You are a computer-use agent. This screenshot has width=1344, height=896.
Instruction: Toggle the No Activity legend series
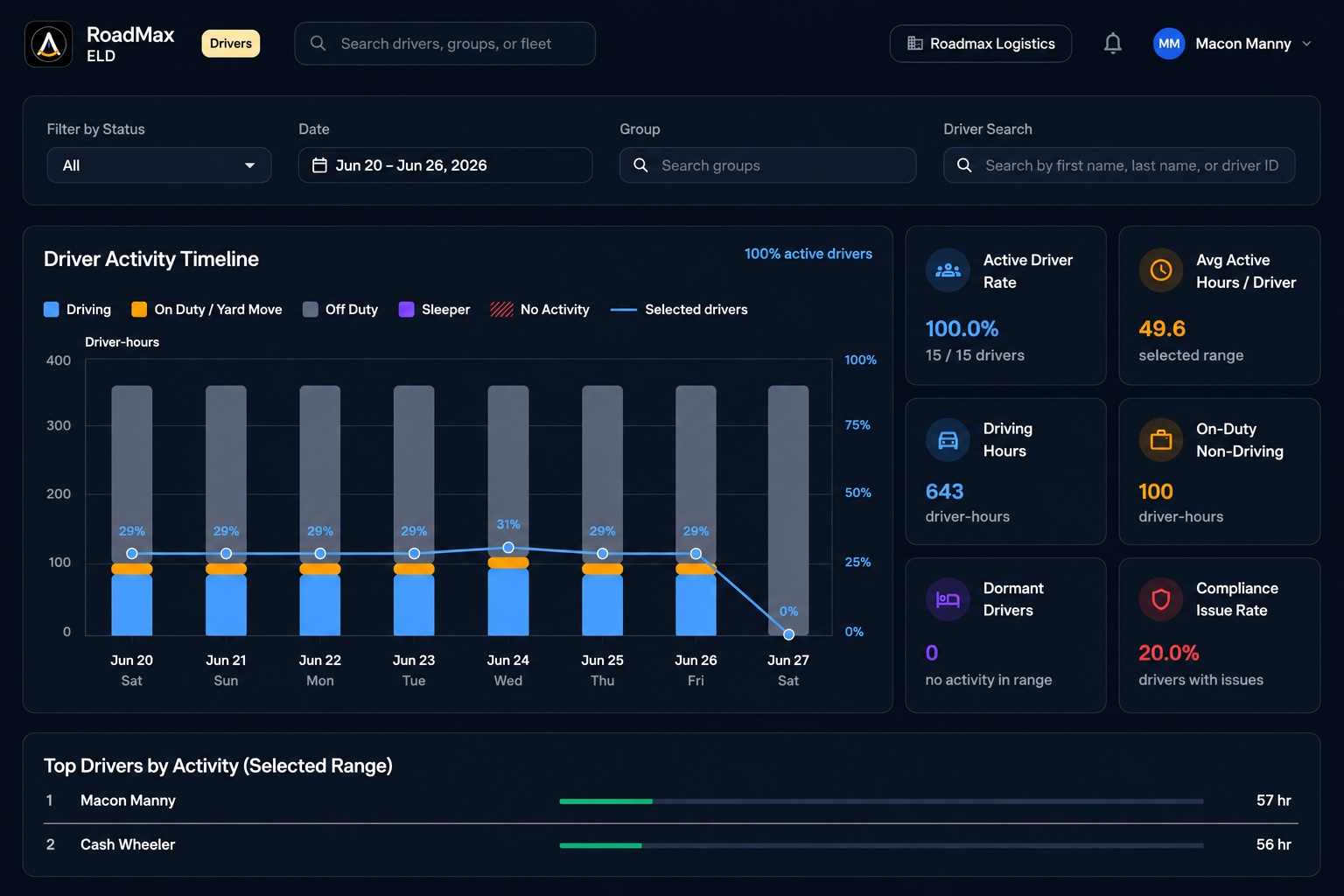(540, 310)
